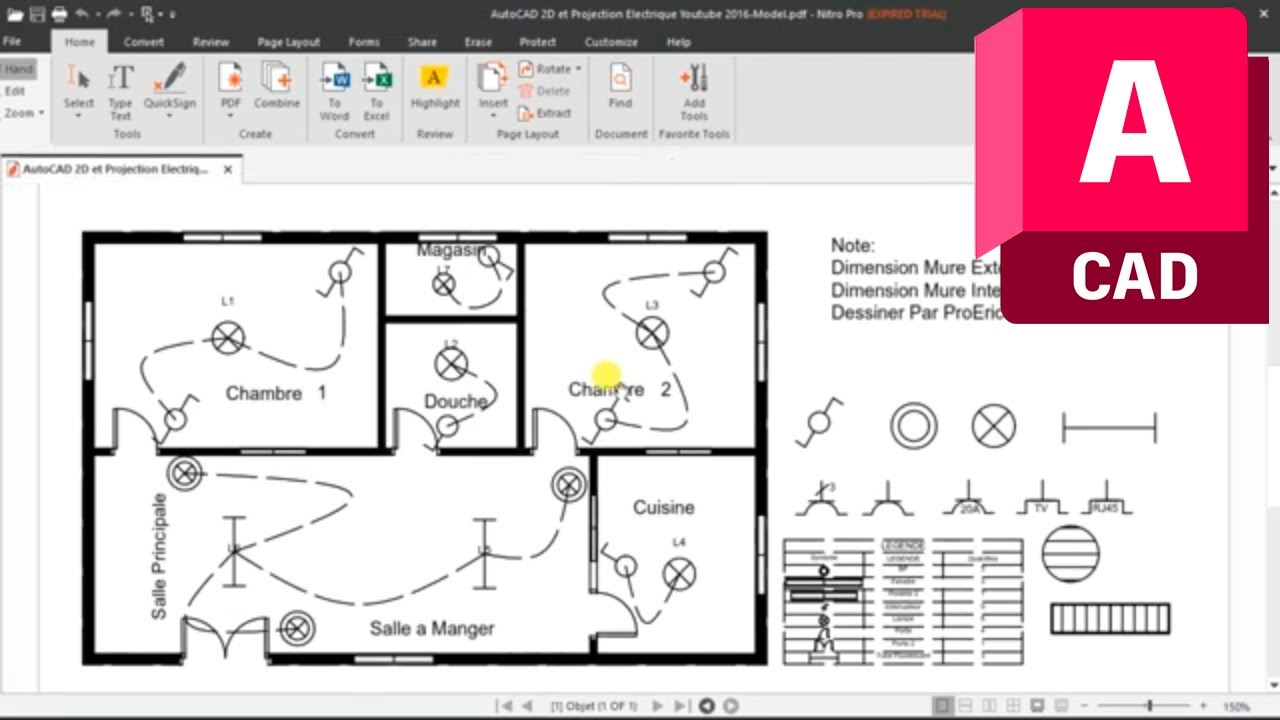Open the Help ribbon tab
This screenshot has width=1280, height=720.
[678, 42]
